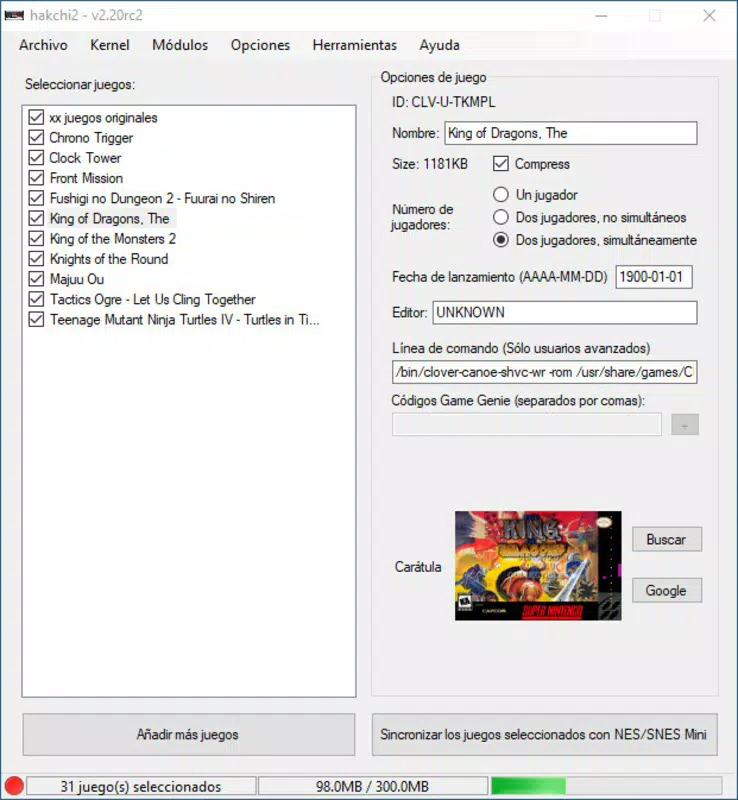The width and height of the screenshot is (738, 800).
Task: Click the Línea de comando field
Action: (x=545, y=372)
